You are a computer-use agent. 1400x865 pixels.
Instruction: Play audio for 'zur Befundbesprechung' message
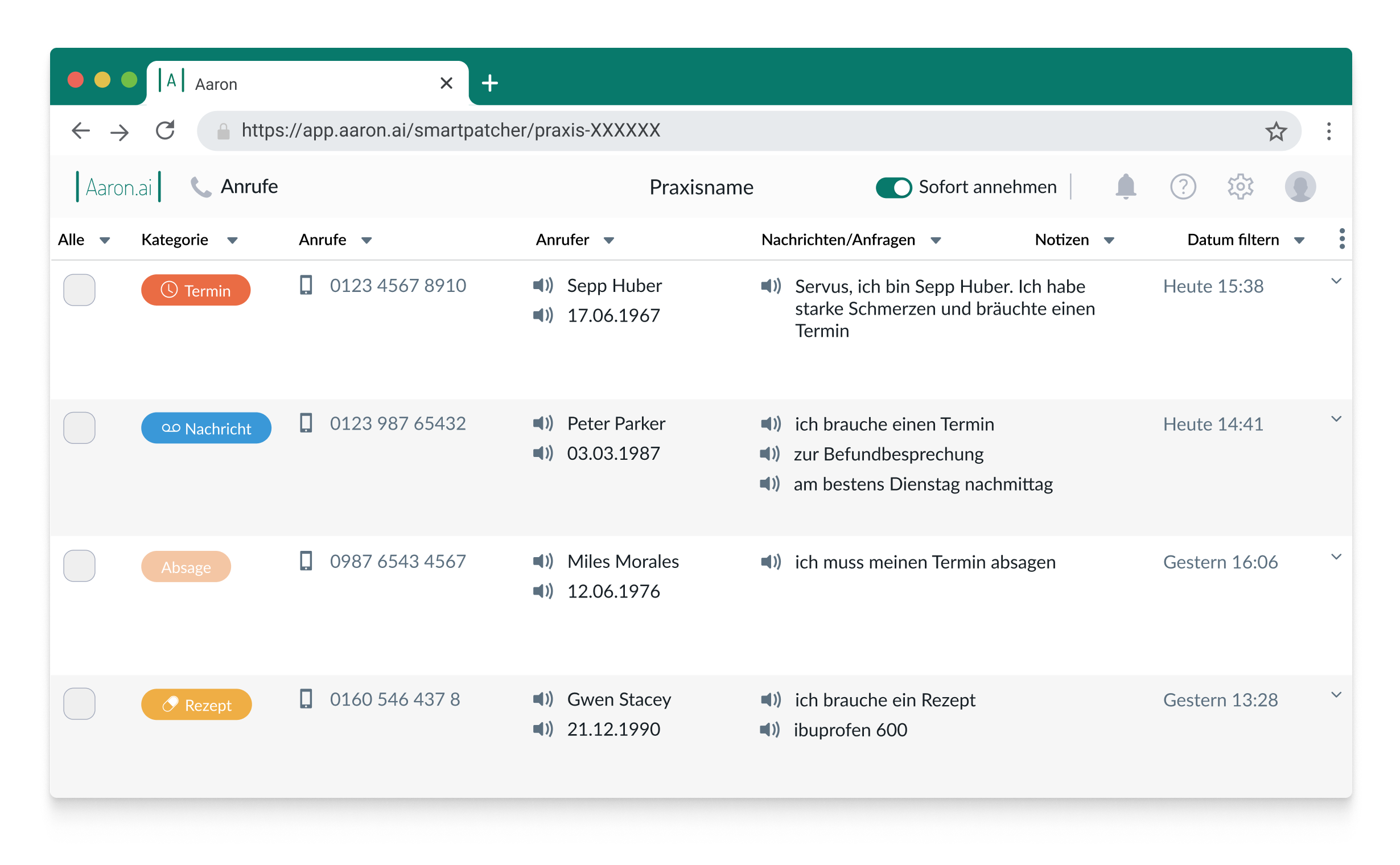769,454
